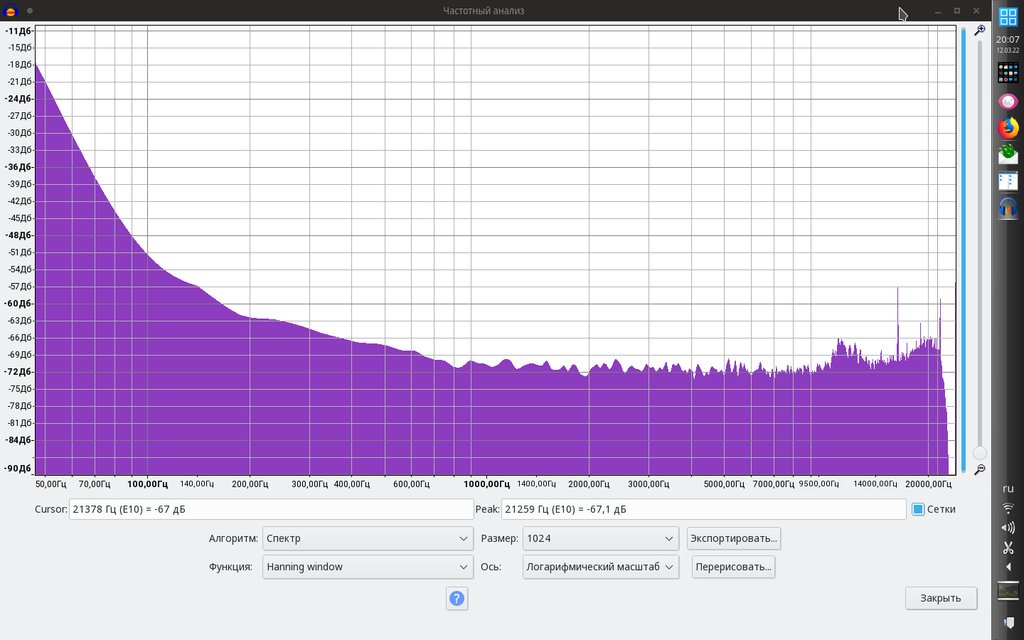Click the 1000,00Гц frequency axis label
Image resolution: width=1024 pixels, height=640 pixels.
[487, 485]
